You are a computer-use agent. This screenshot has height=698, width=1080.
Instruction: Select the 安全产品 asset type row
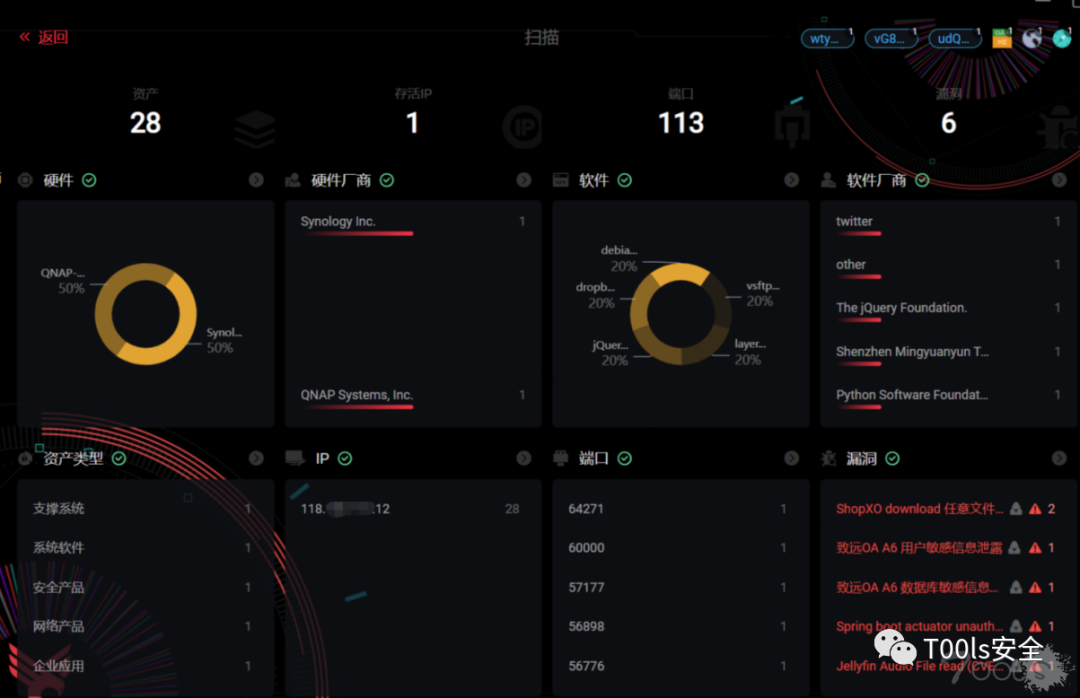pos(145,588)
